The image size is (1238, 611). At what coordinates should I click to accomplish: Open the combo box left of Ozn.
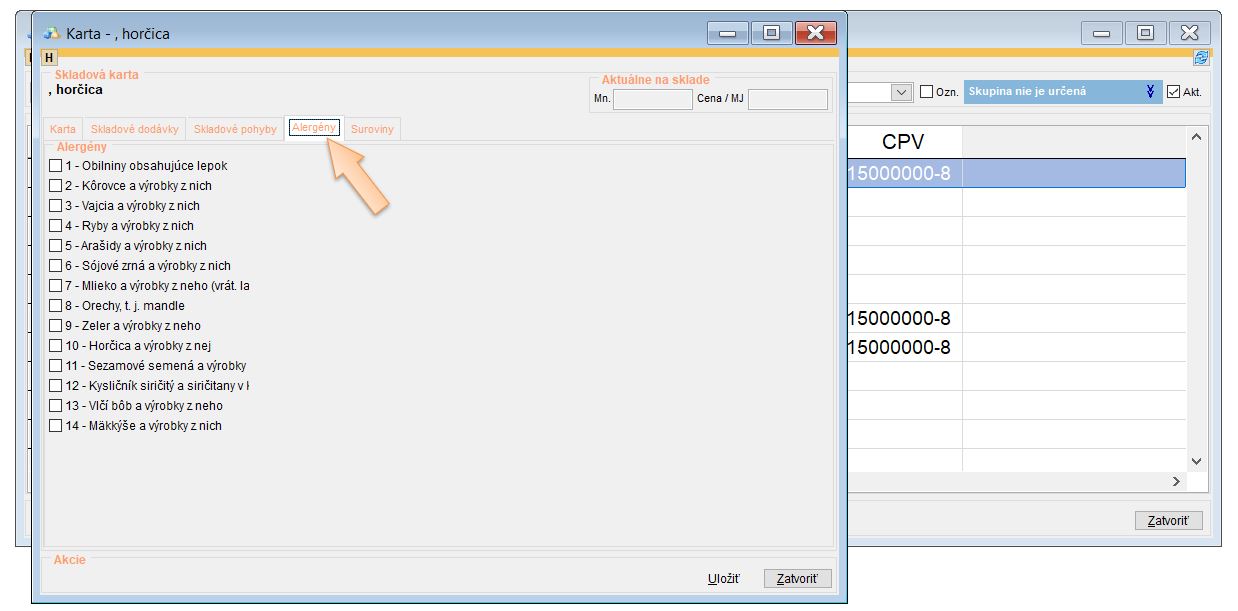[x=901, y=92]
